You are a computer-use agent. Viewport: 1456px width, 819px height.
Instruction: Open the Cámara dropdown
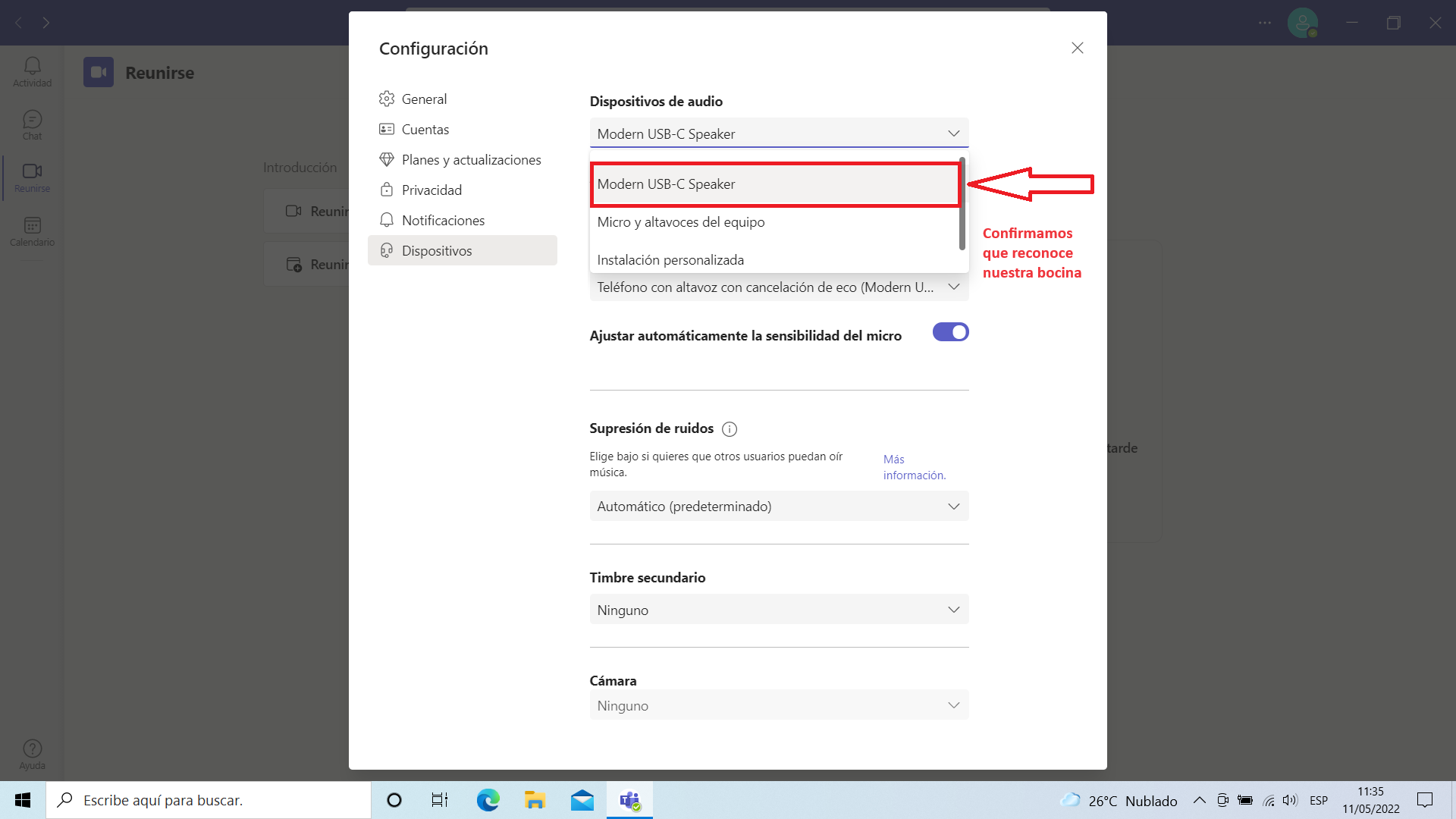click(779, 705)
